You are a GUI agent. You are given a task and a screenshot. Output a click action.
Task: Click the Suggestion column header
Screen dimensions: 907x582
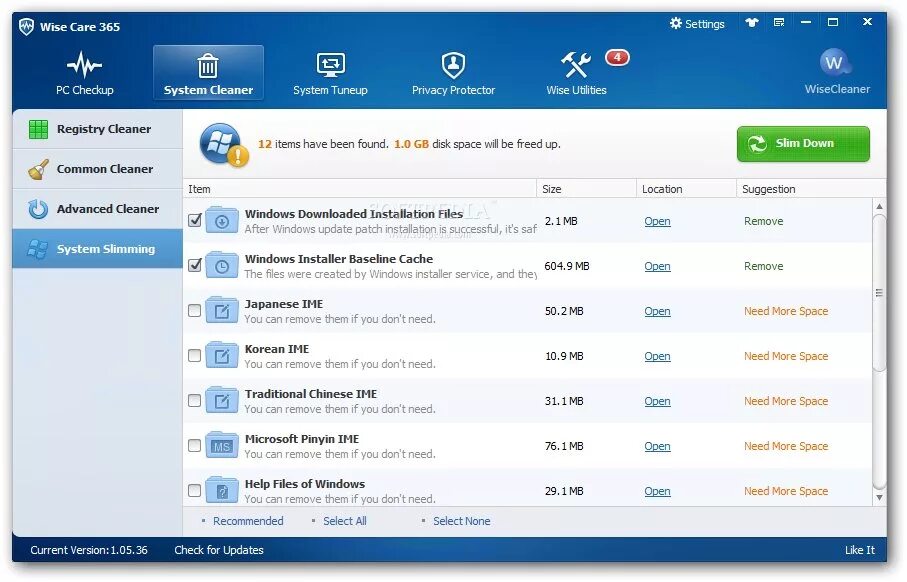811,189
